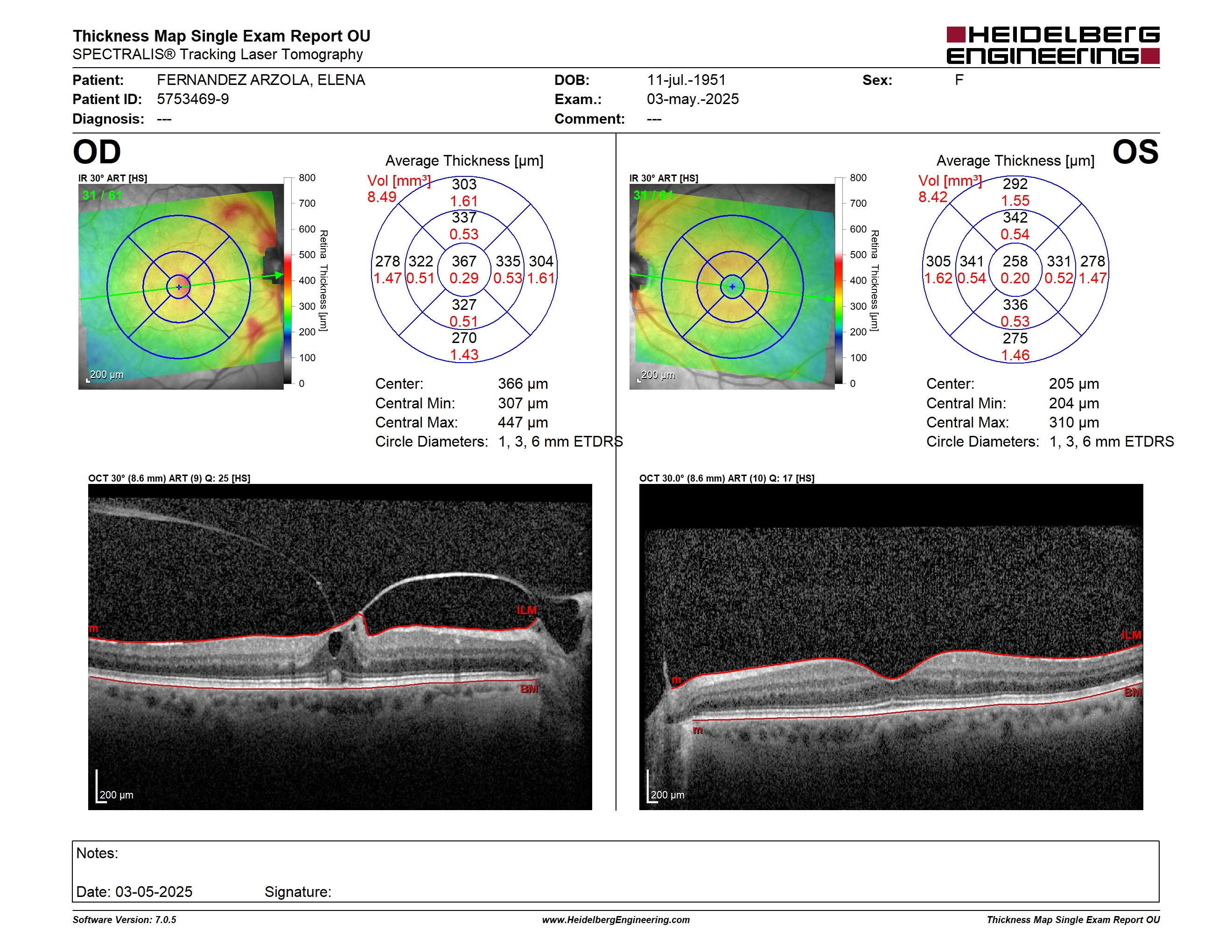Image resolution: width=1232 pixels, height=952 pixels.
Task: Click the OS outer inferior value 275
Action: 1015,338
